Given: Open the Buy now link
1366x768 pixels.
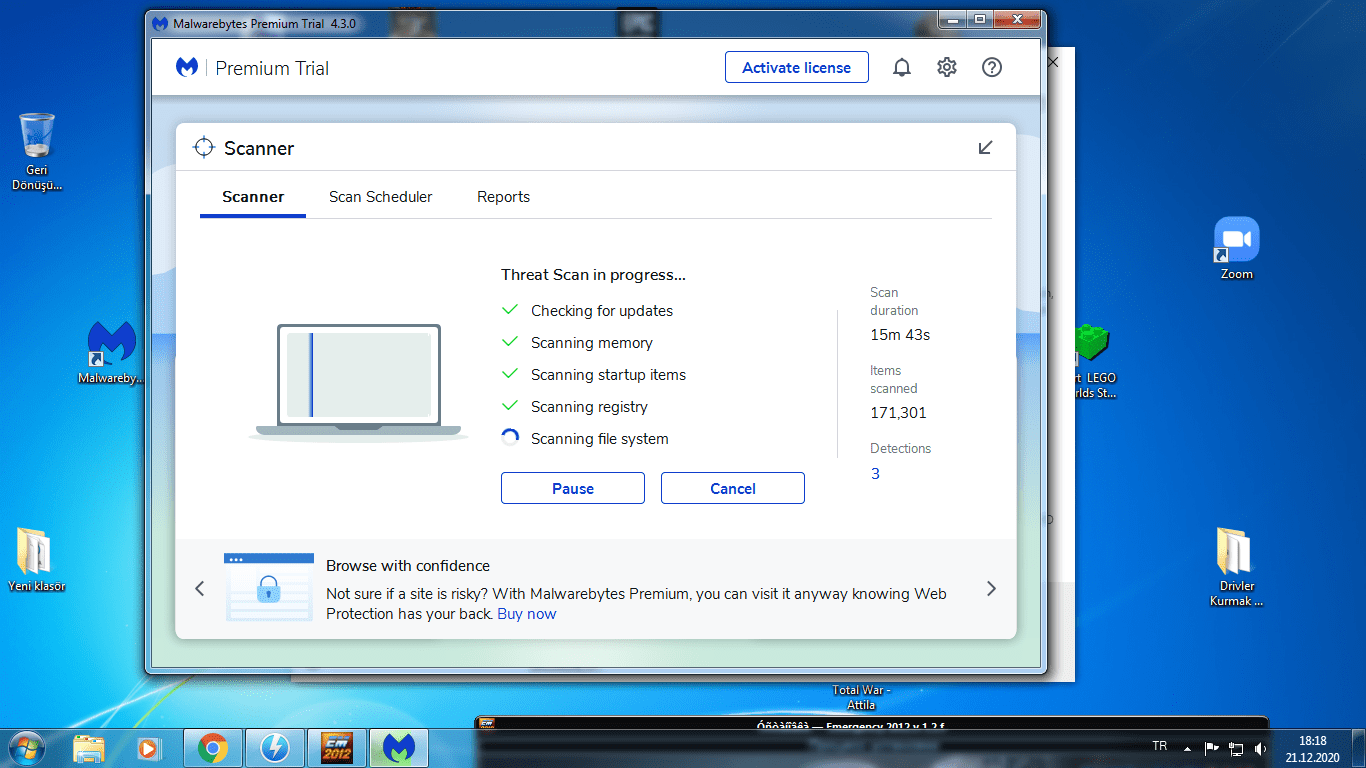Looking at the screenshot, I should (527, 614).
